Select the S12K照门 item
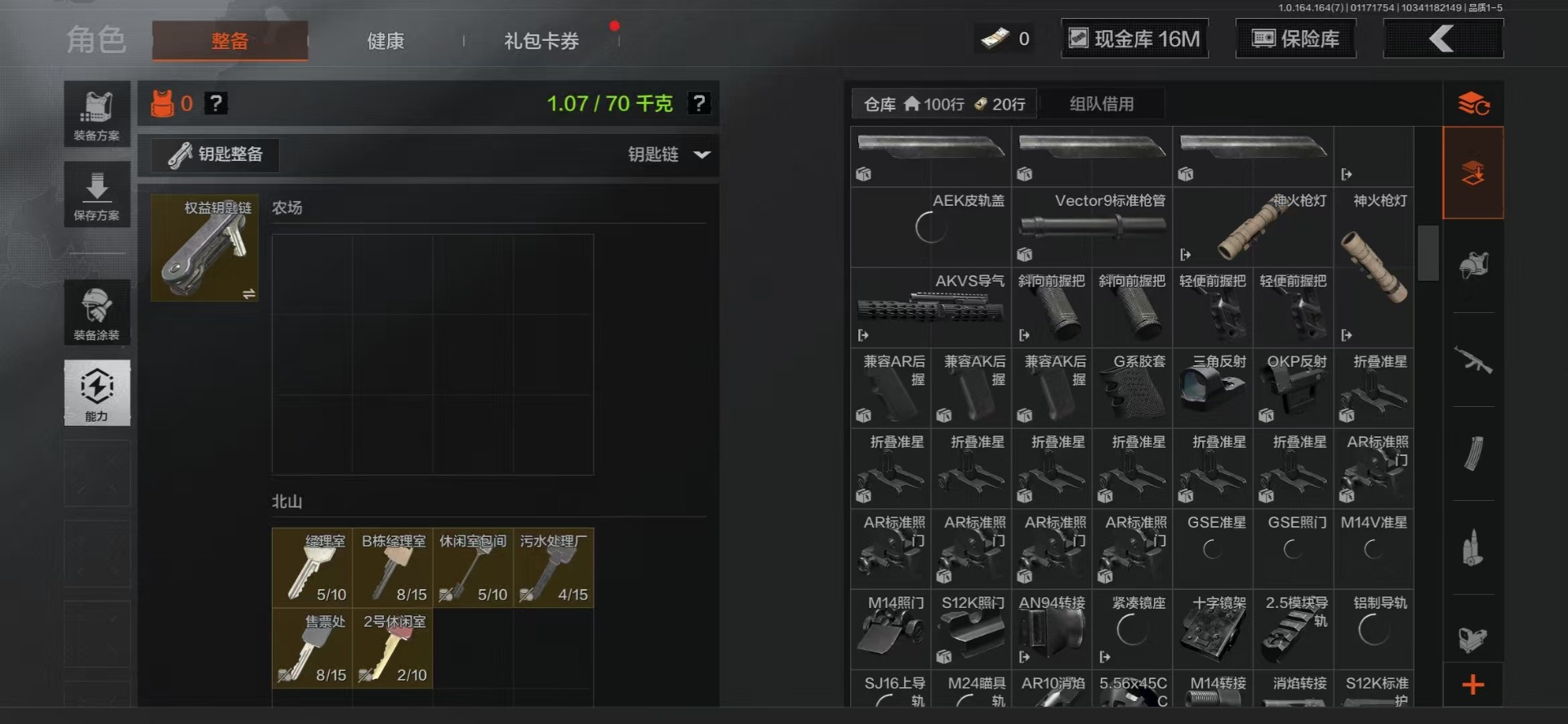The image size is (1568, 724). pyautogui.click(x=971, y=629)
